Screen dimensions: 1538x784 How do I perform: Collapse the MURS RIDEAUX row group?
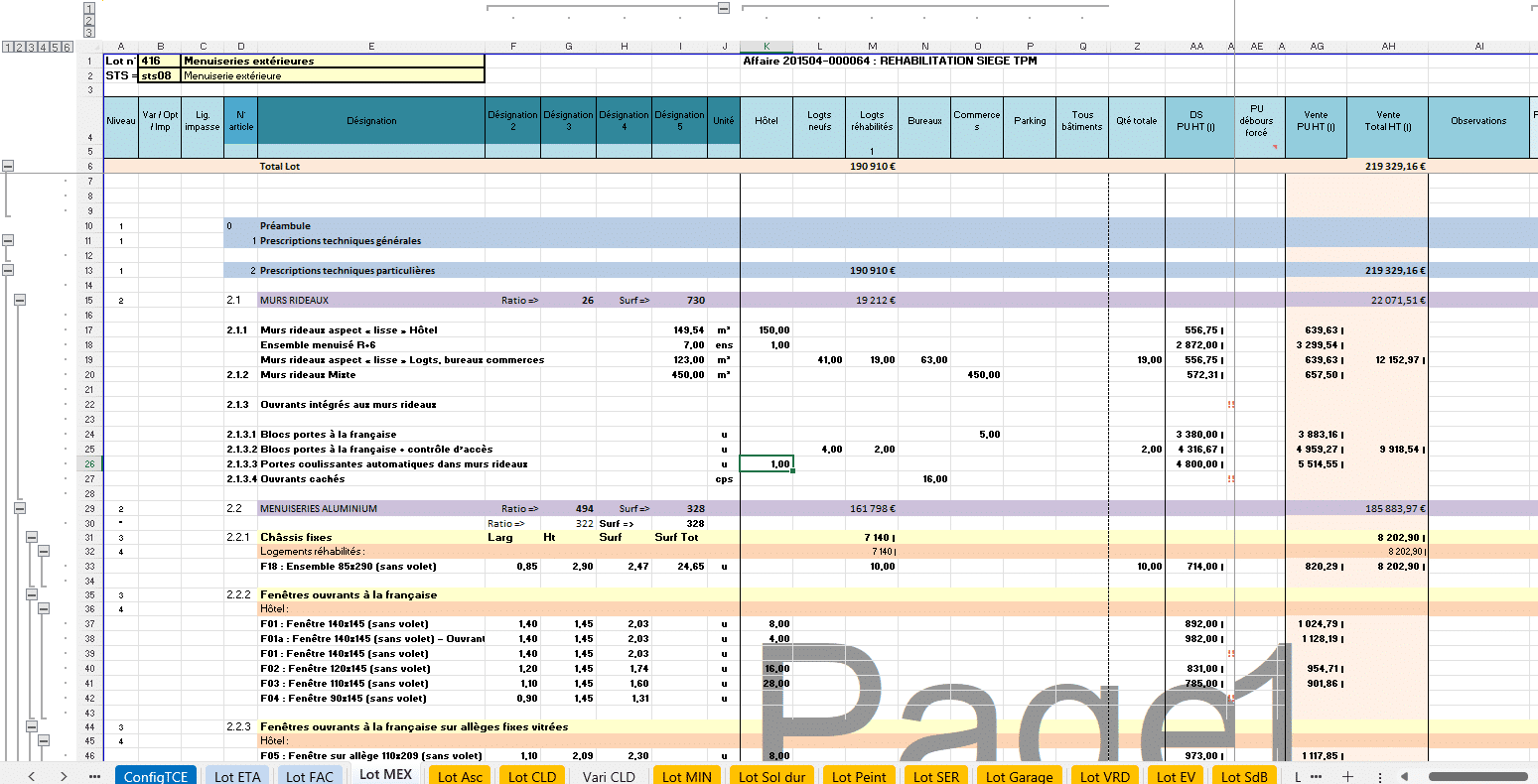20,300
